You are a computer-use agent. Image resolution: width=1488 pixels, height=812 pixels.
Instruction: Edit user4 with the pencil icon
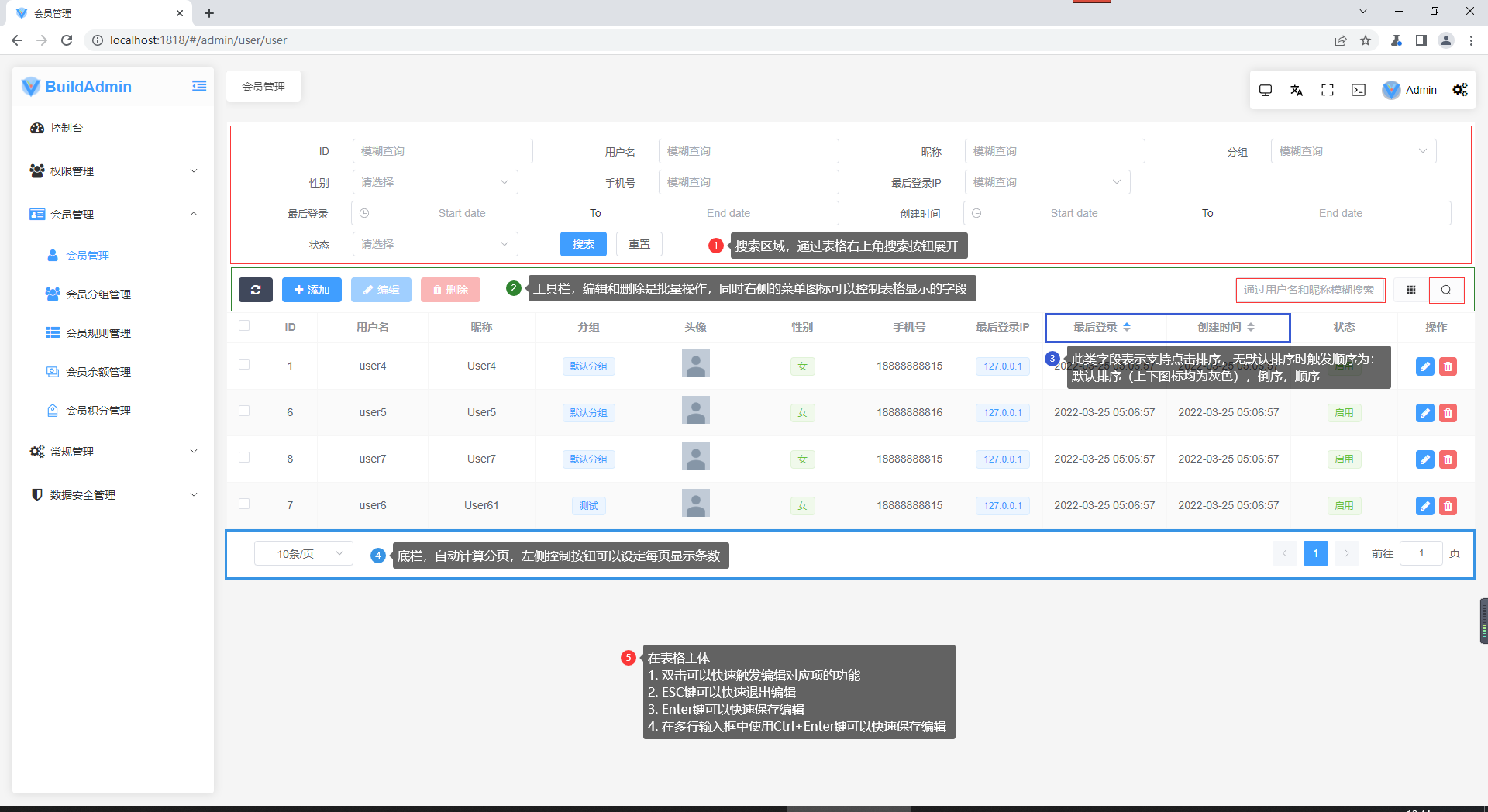click(1424, 366)
